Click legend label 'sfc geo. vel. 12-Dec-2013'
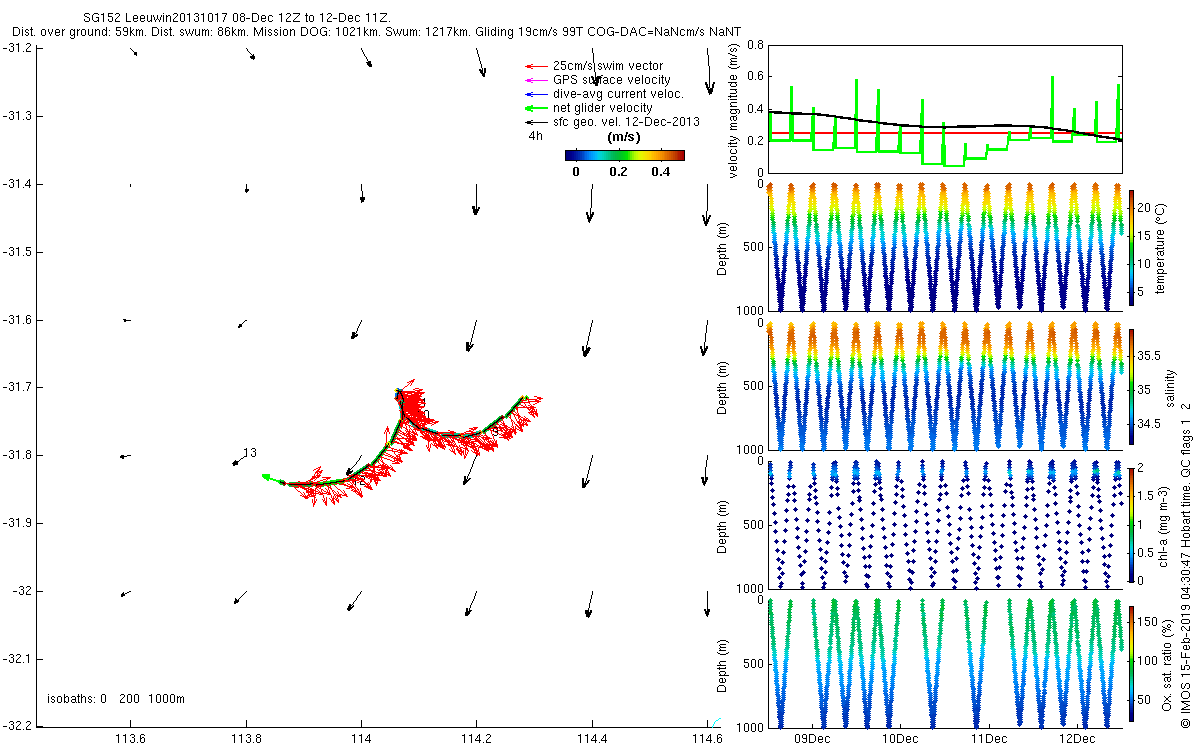The image size is (1200, 750). point(626,122)
